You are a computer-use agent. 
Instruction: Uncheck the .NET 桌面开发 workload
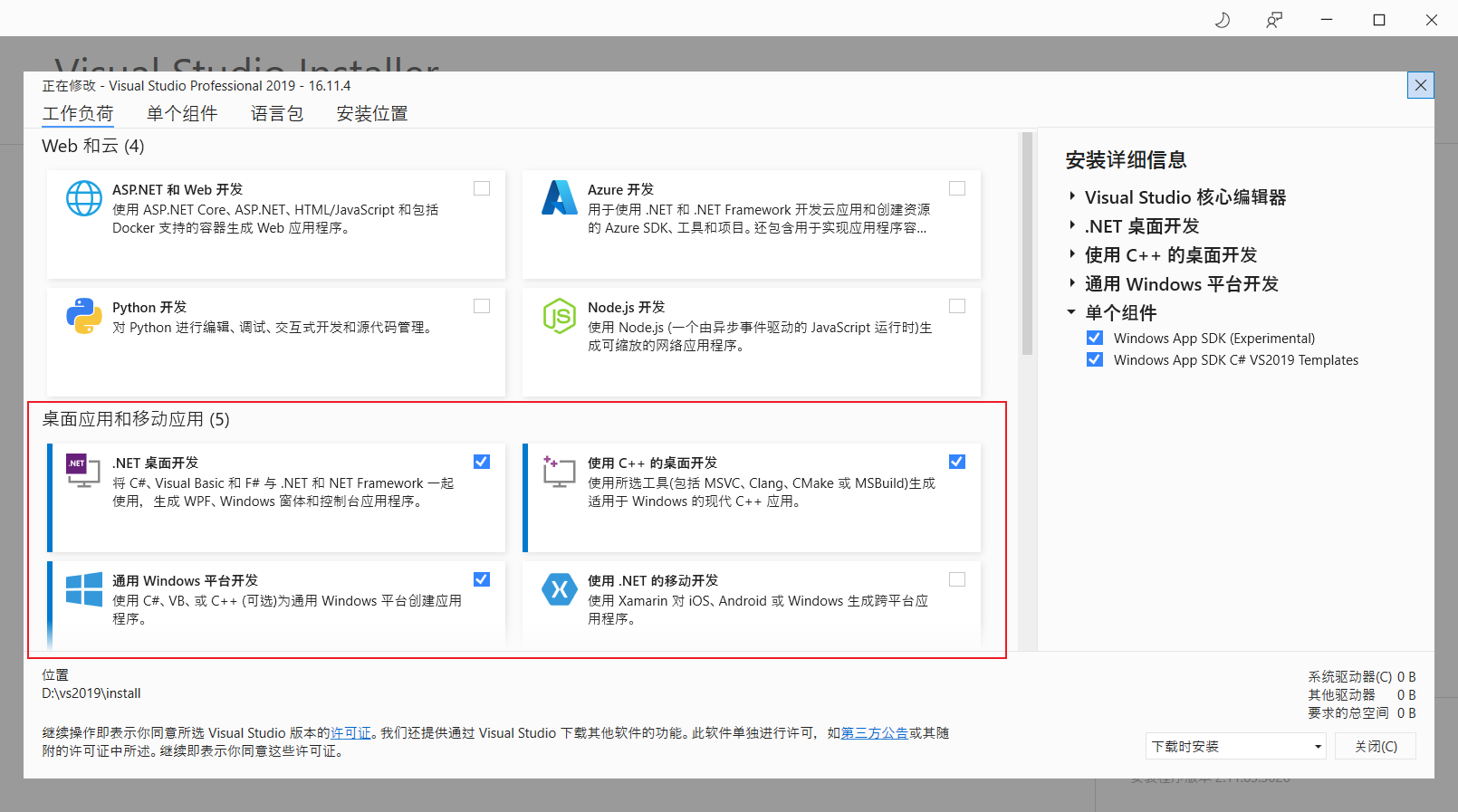(482, 462)
